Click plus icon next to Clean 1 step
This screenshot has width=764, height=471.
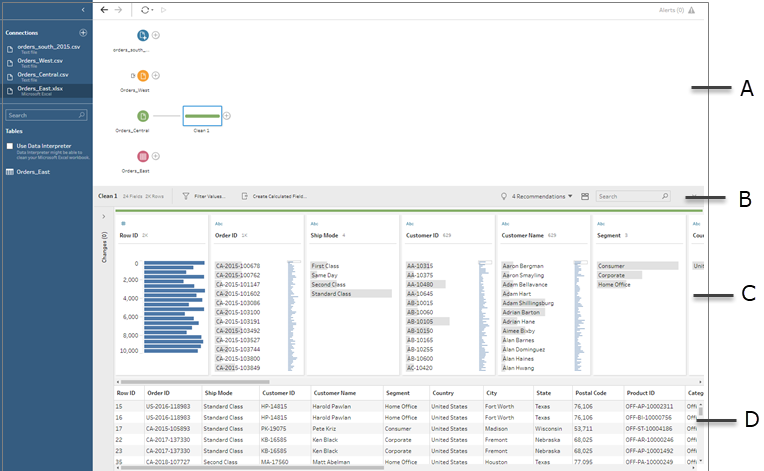[x=227, y=116]
